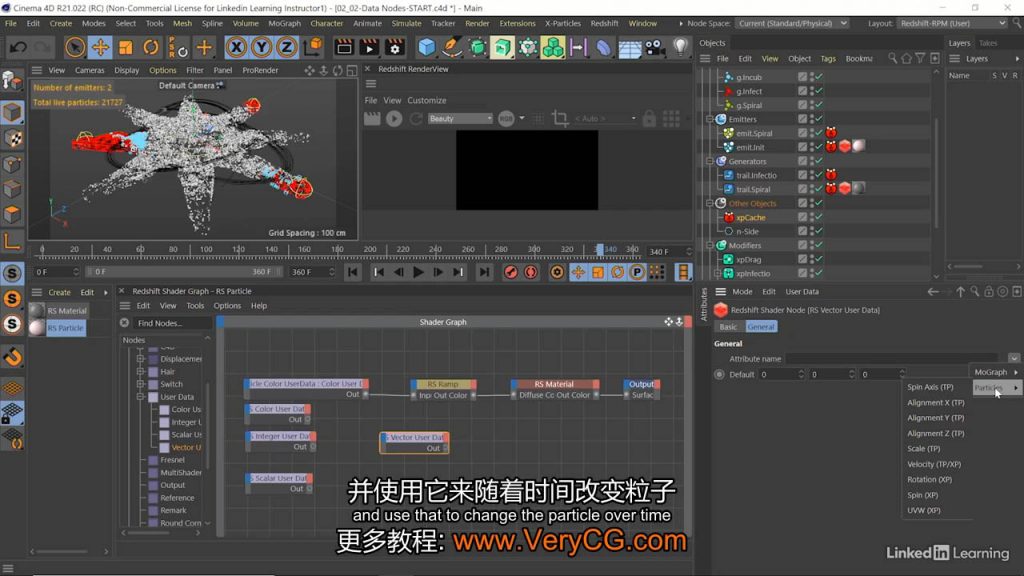Toggle Y axis lock
The height and width of the screenshot is (576, 1024).
[261, 47]
